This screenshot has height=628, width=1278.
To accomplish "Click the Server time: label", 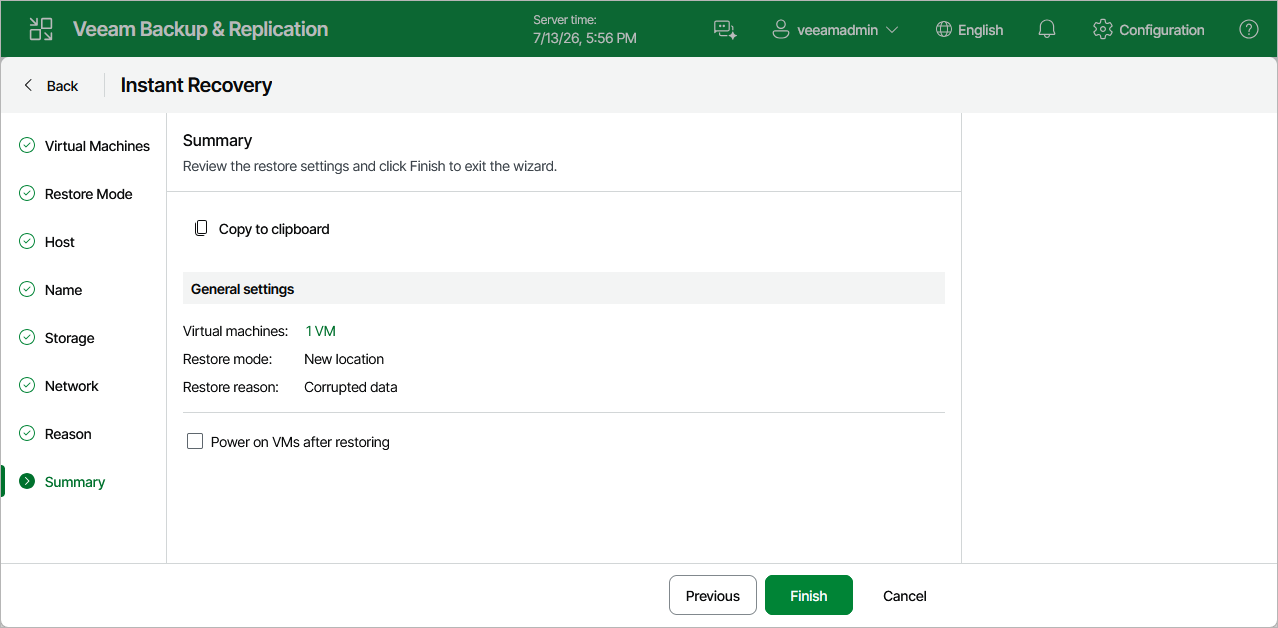I will click(x=565, y=20).
